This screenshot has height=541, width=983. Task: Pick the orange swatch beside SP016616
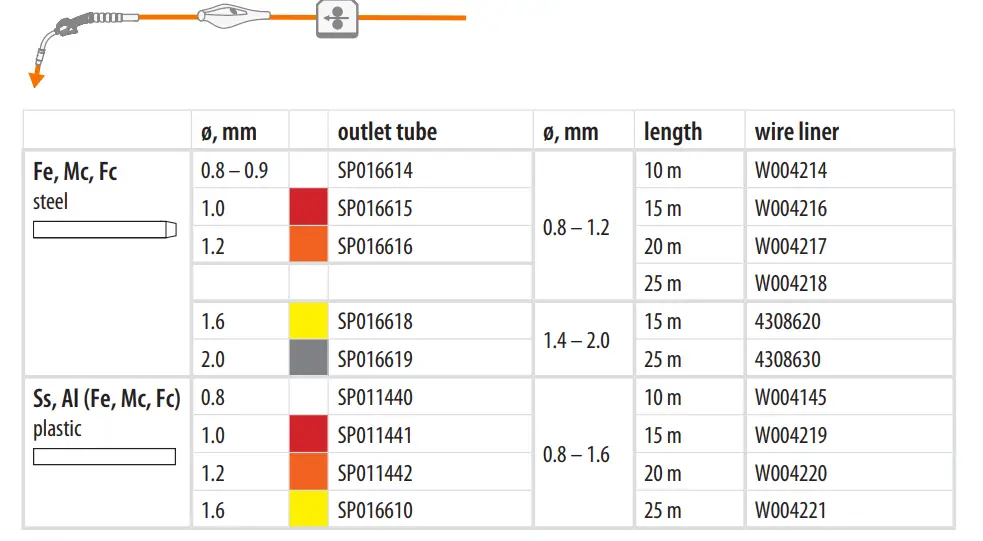(x=308, y=246)
